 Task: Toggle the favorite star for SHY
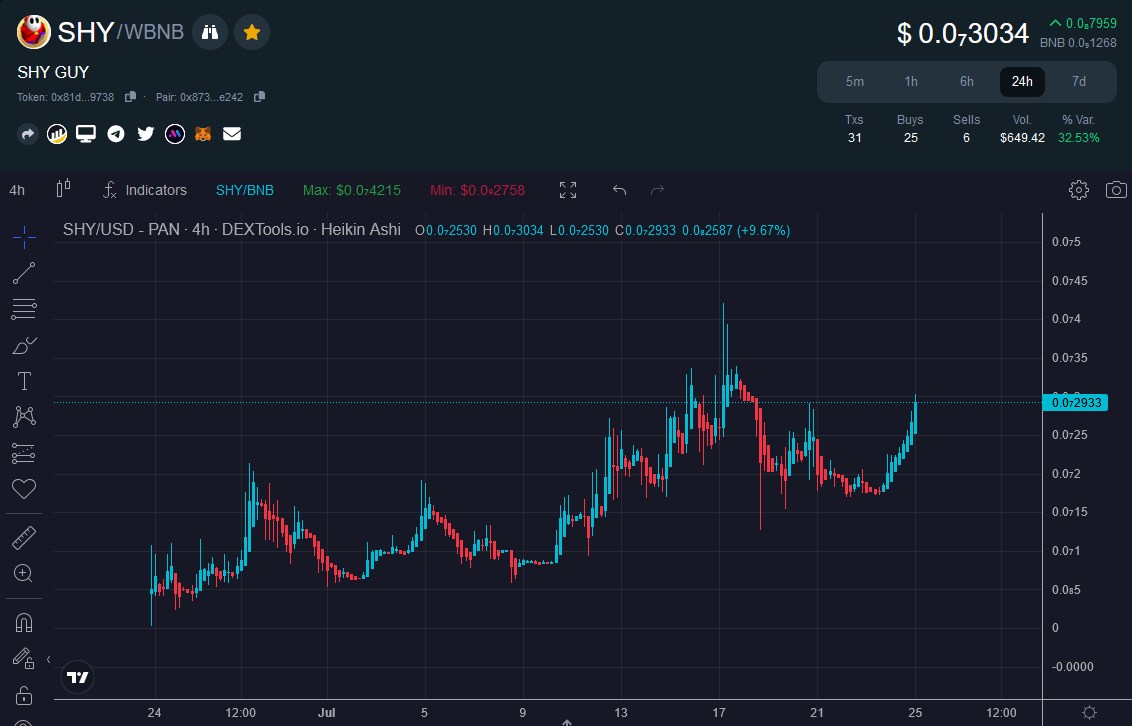coord(252,32)
